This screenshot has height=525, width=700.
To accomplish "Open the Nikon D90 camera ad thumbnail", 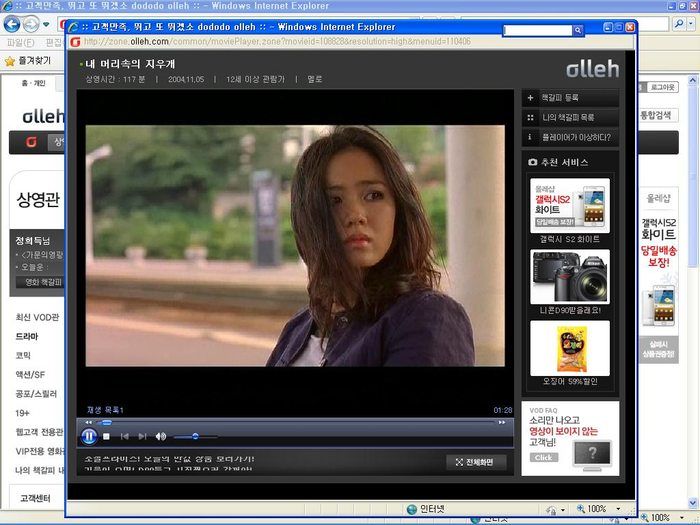I will 570,277.
